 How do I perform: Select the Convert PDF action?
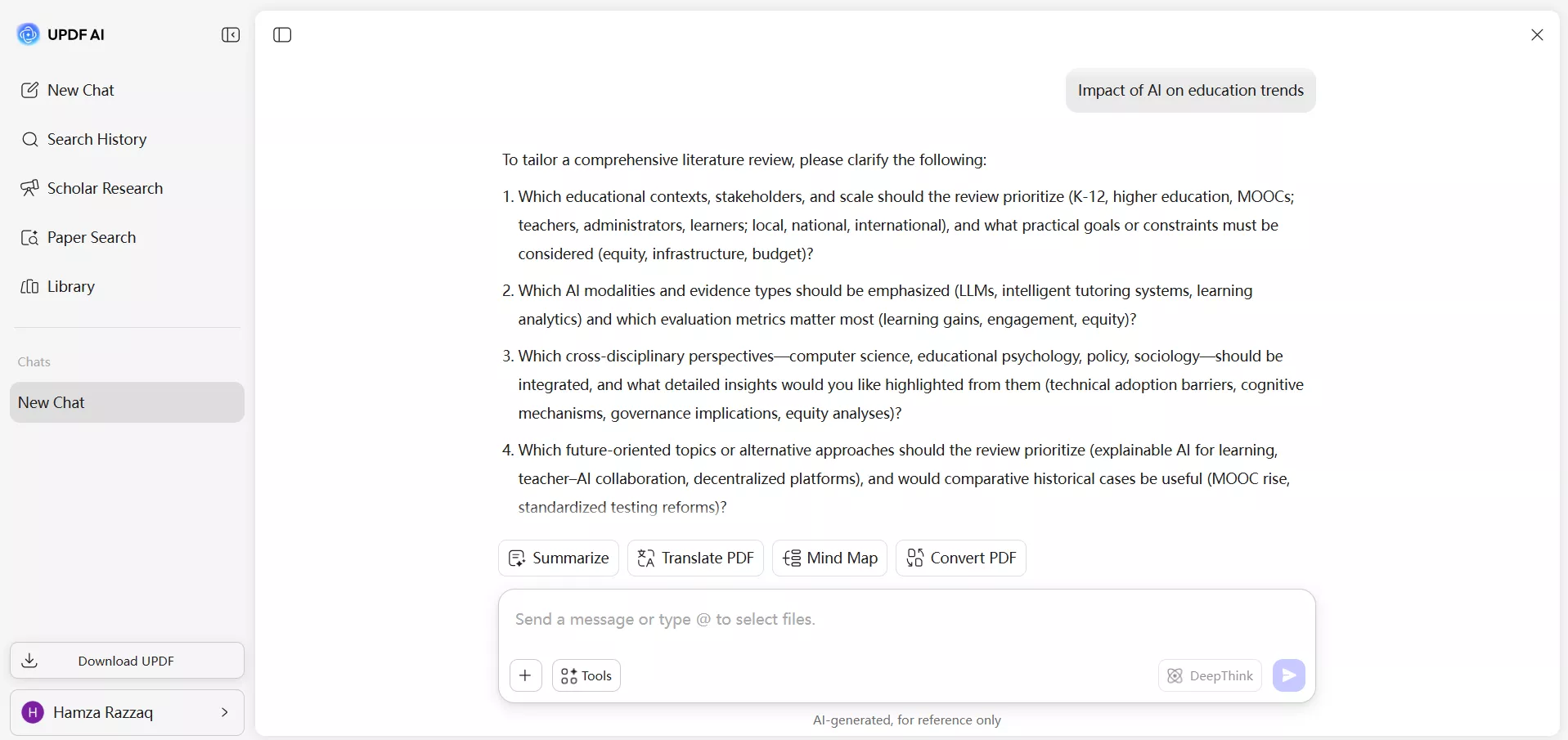[961, 558]
